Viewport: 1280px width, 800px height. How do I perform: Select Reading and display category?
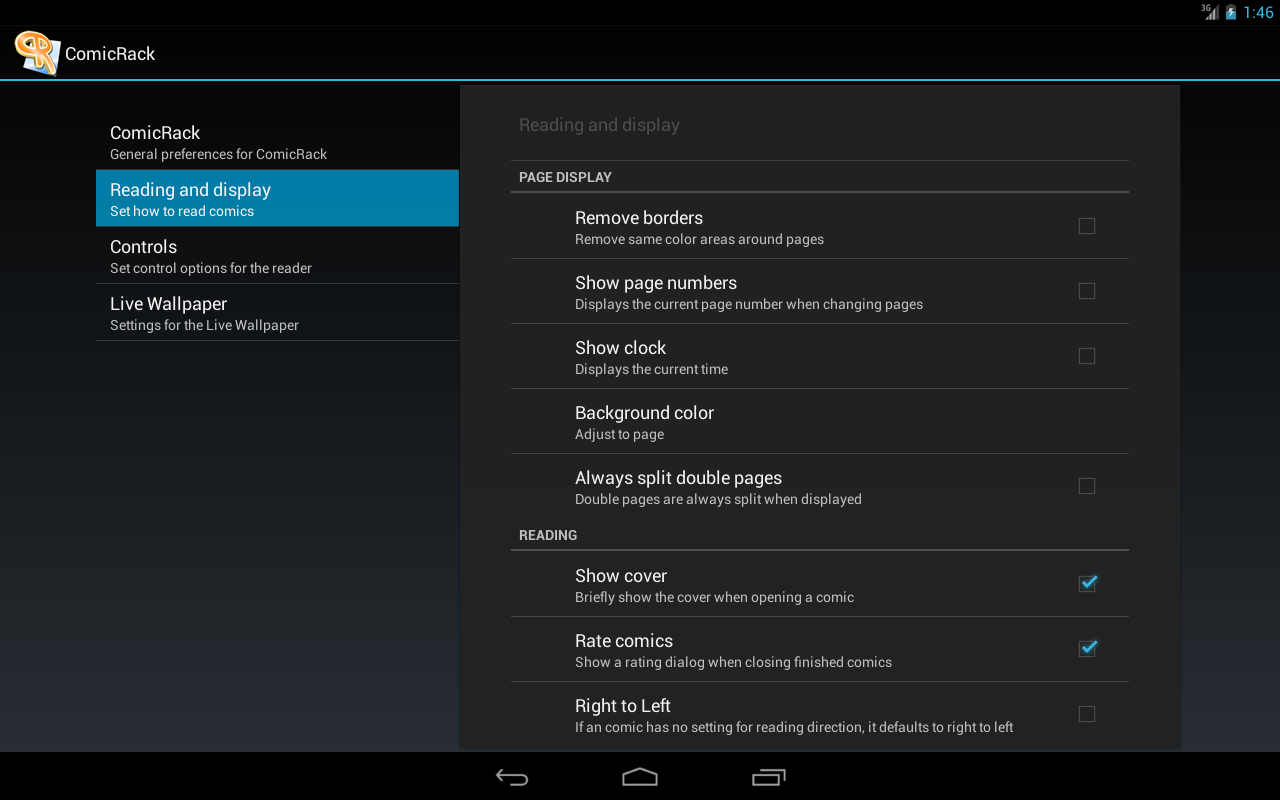point(277,198)
